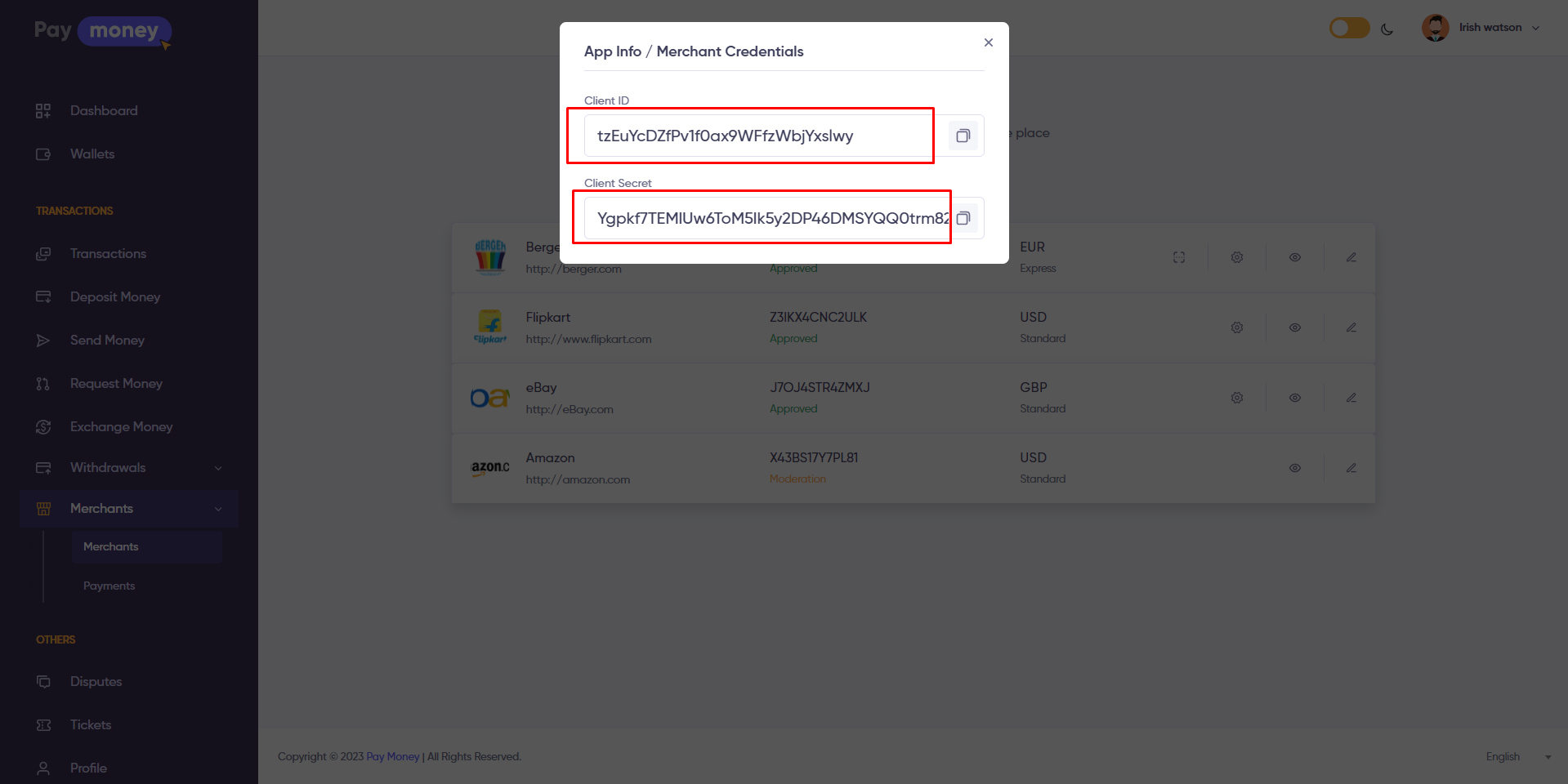
Task: Click the gear icon for eBay merchant
Action: (x=1237, y=398)
